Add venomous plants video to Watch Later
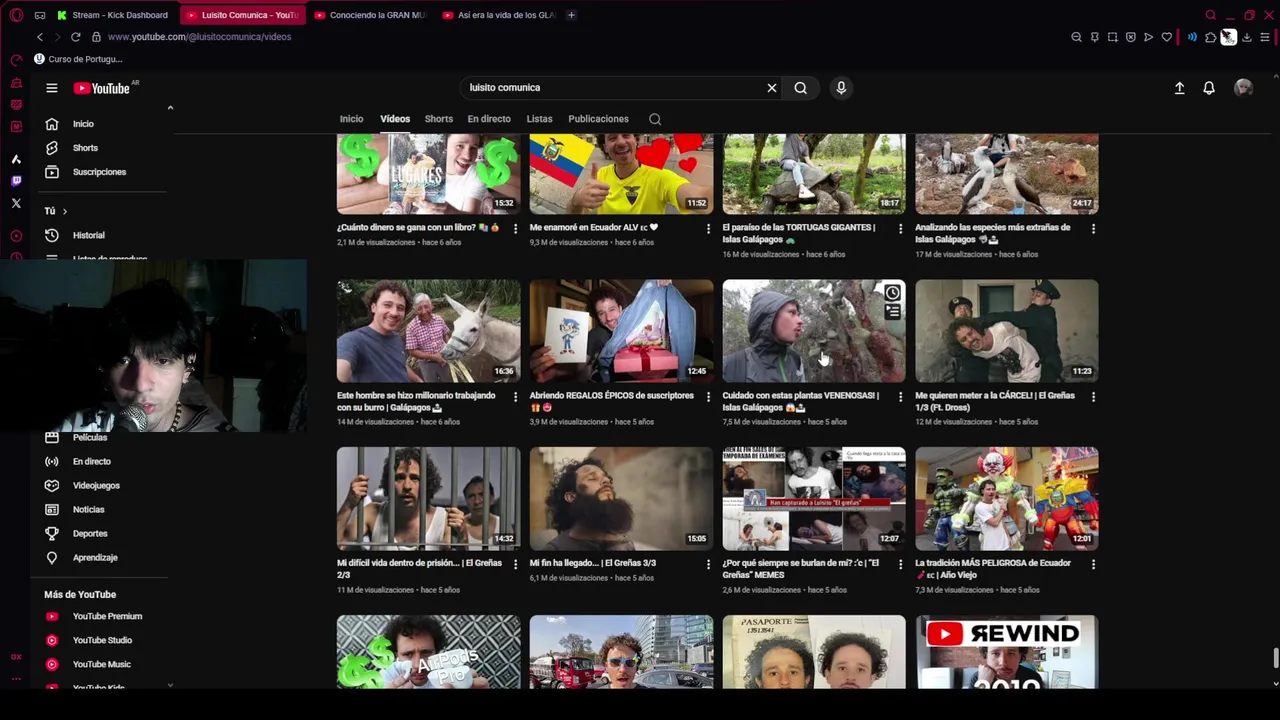Image resolution: width=1280 pixels, height=720 pixels. [x=892, y=293]
